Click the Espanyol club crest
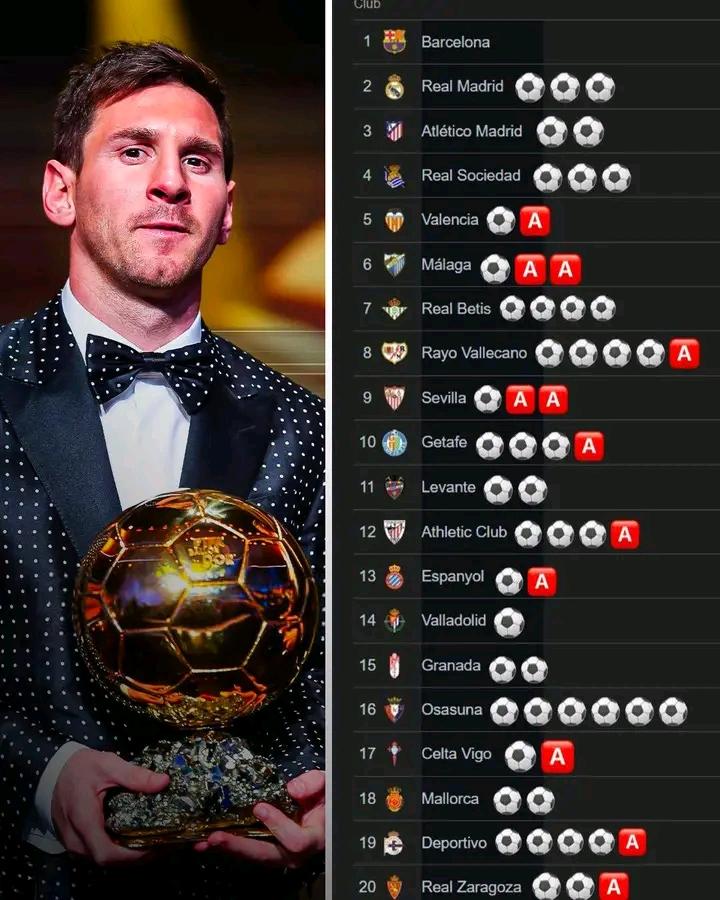720x900 pixels. point(394,577)
